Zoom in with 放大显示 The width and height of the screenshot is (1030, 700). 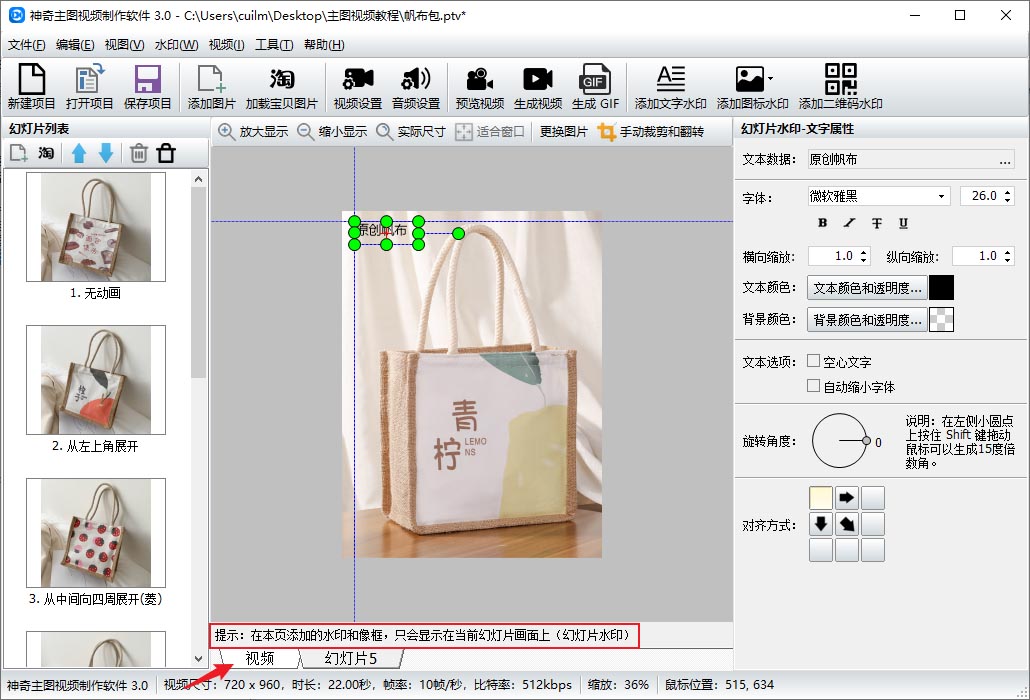[x=254, y=131]
